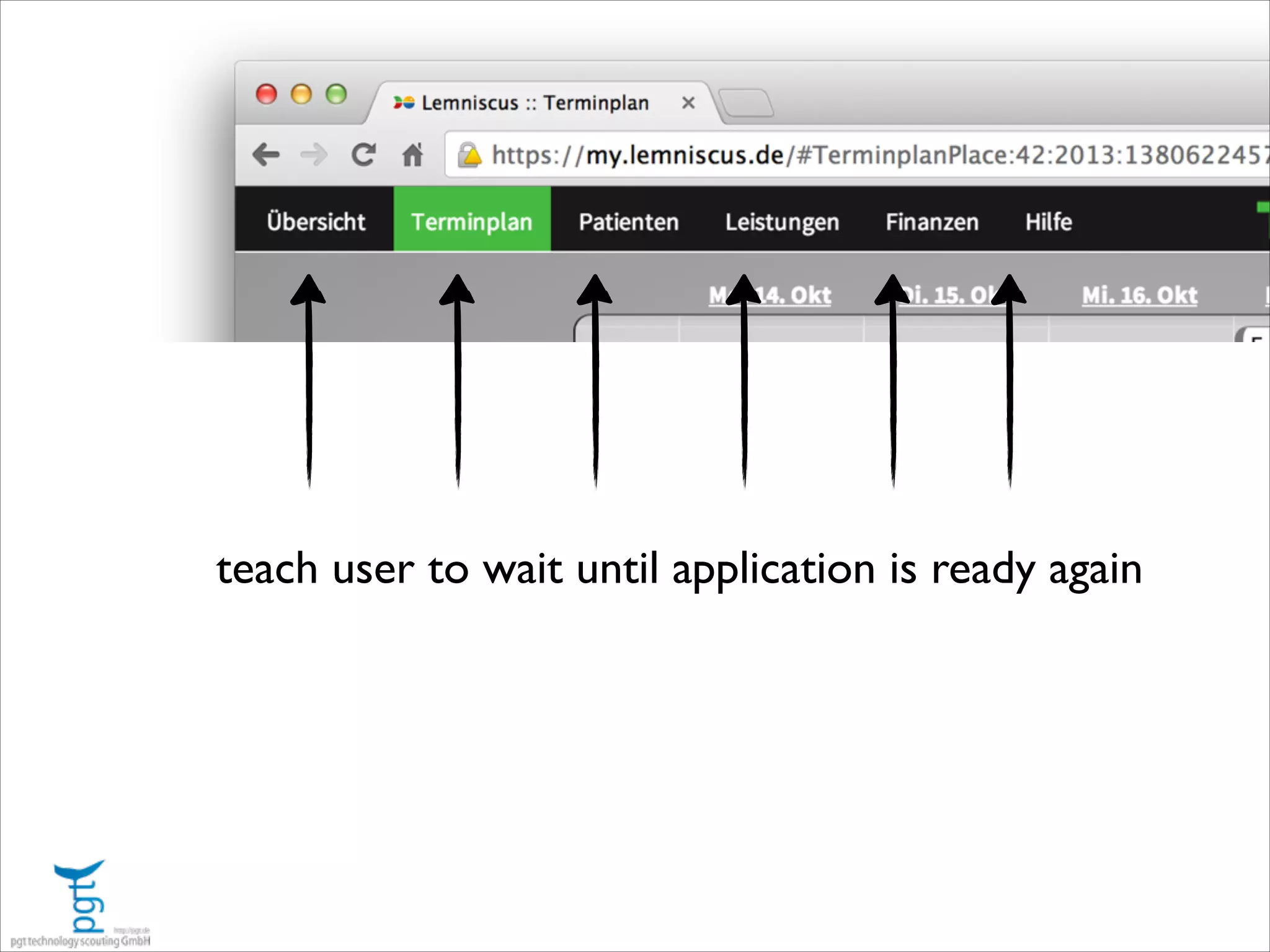This screenshot has height=952, width=1270.
Task: Click the yellow minimize window button
Action: pyautogui.click(x=301, y=94)
